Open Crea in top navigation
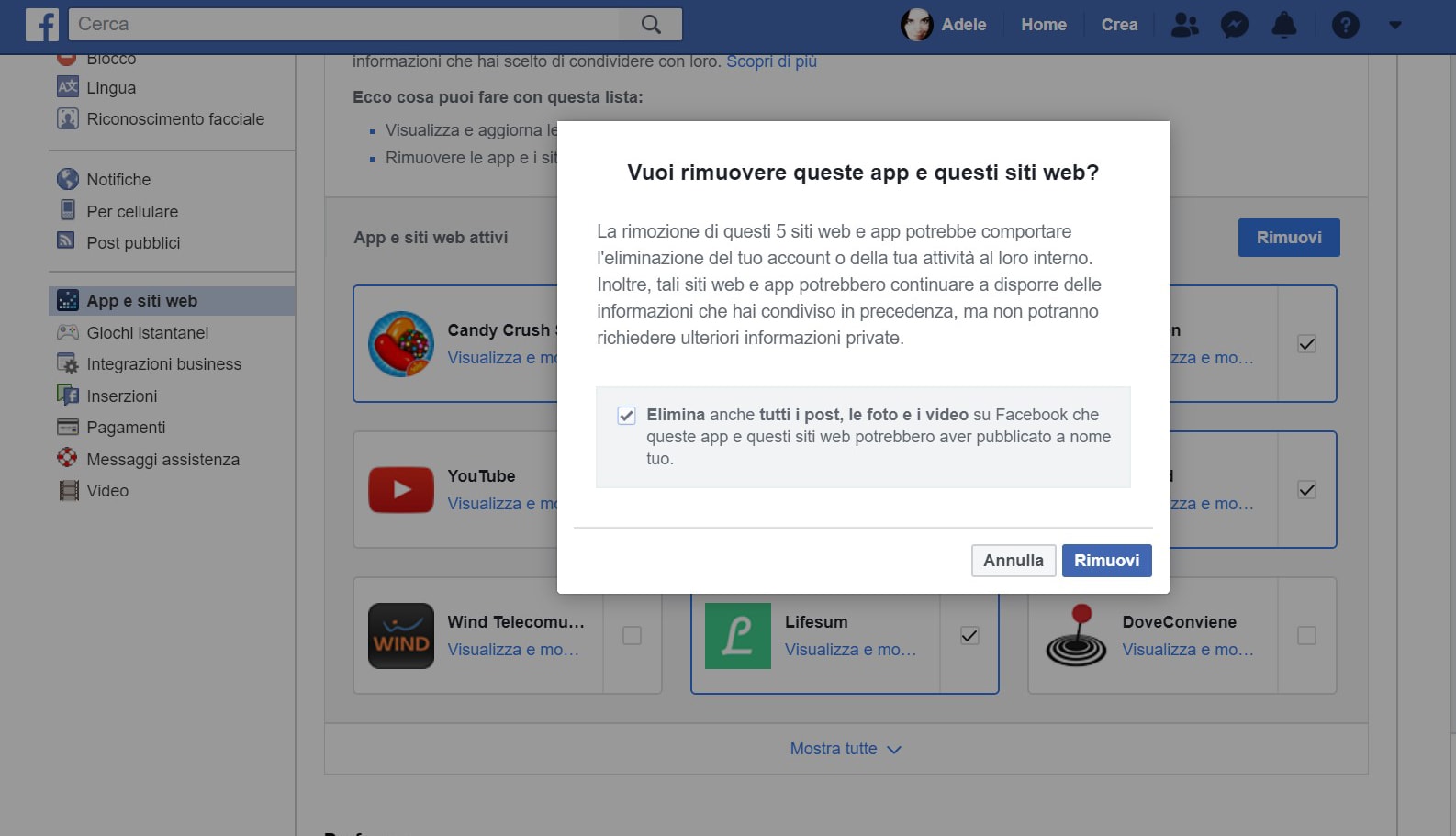The width and height of the screenshot is (1456, 836). pyautogui.click(x=1119, y=25)
